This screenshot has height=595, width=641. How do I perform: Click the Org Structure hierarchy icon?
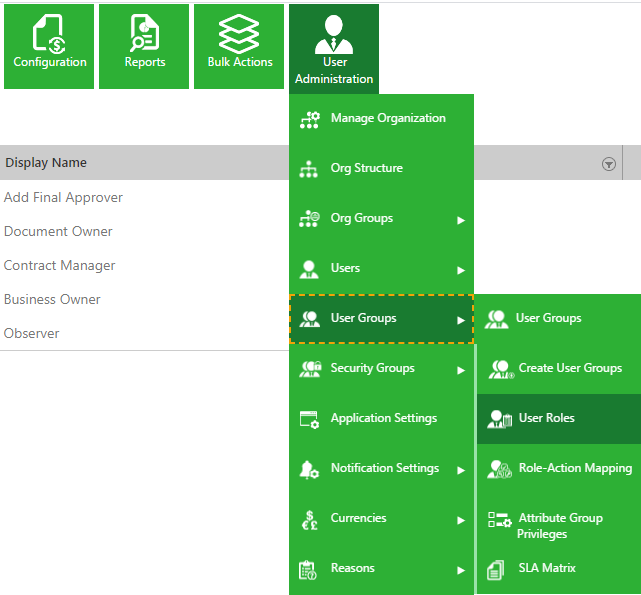pyautogui.click(x=309, y=169)
